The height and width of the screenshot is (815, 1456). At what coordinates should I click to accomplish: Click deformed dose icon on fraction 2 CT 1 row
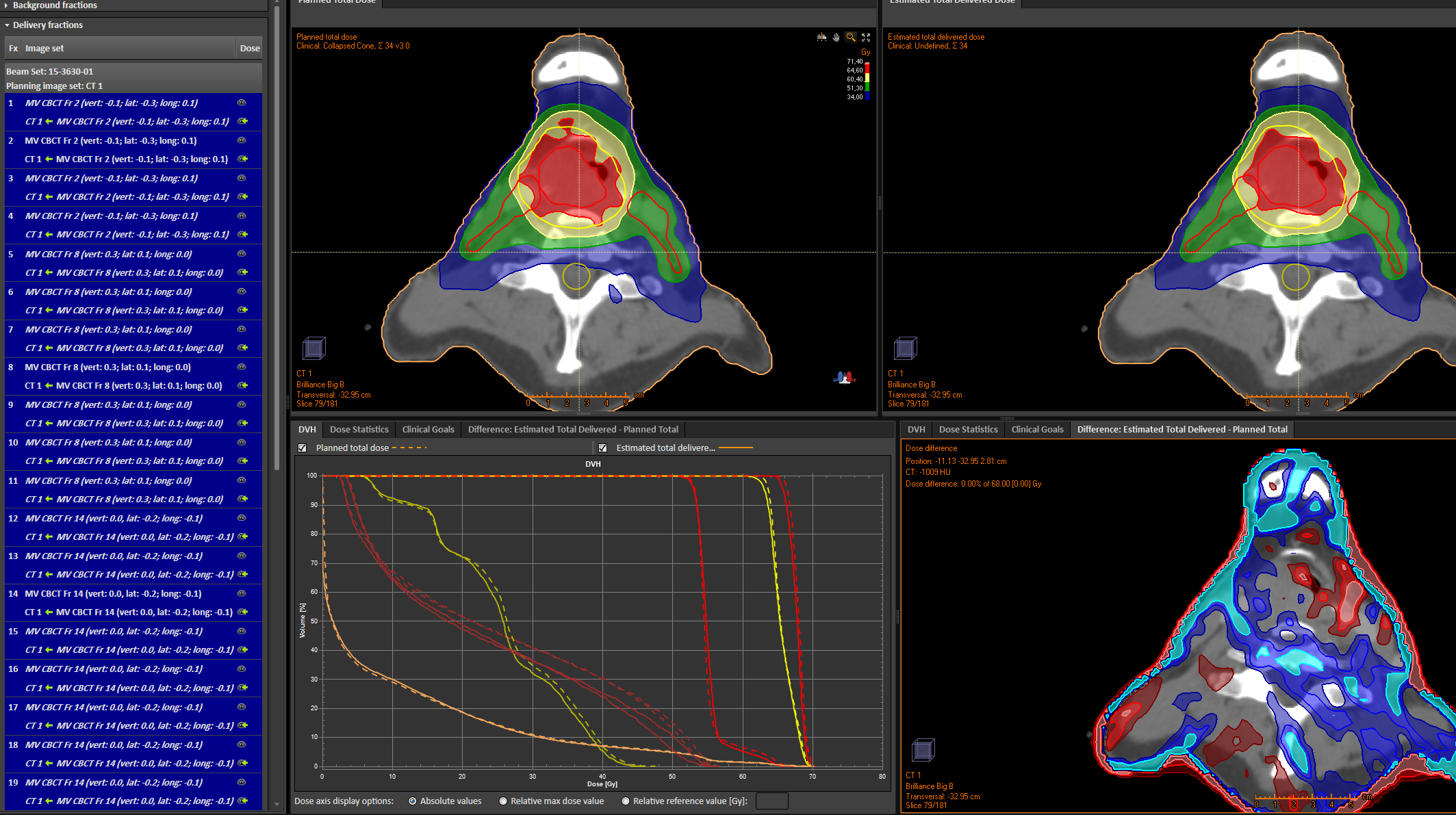click(242, 159)
